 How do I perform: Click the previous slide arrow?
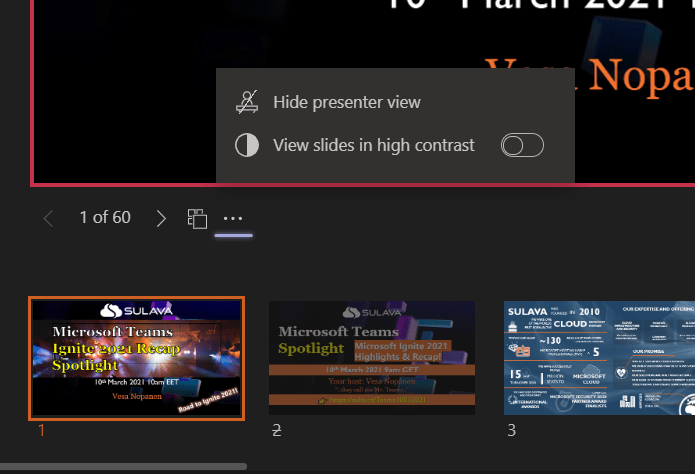(x=48, y=218)
